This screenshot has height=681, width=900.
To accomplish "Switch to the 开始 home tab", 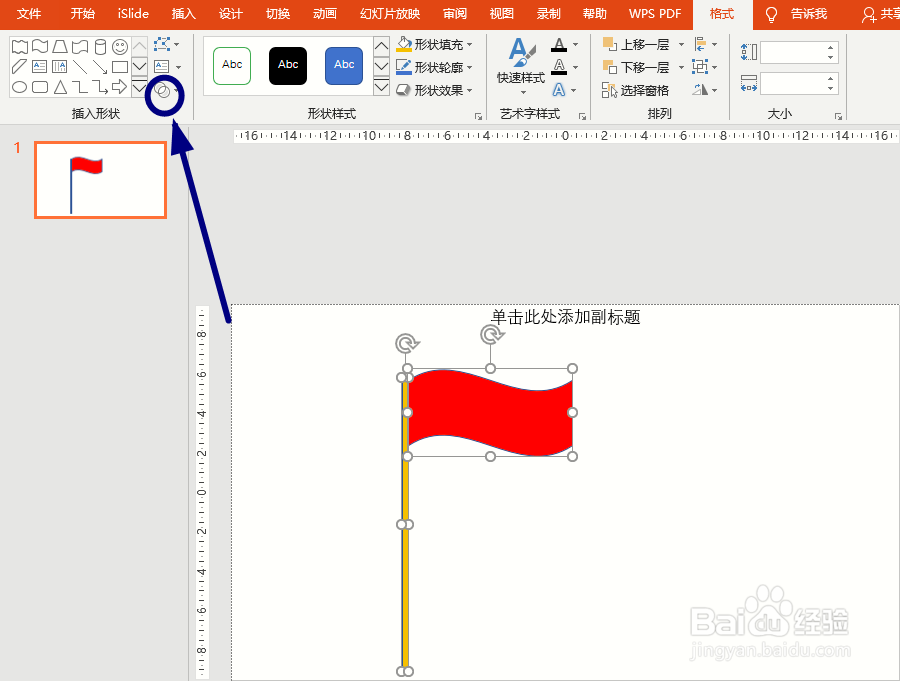I will pos(83,14).
